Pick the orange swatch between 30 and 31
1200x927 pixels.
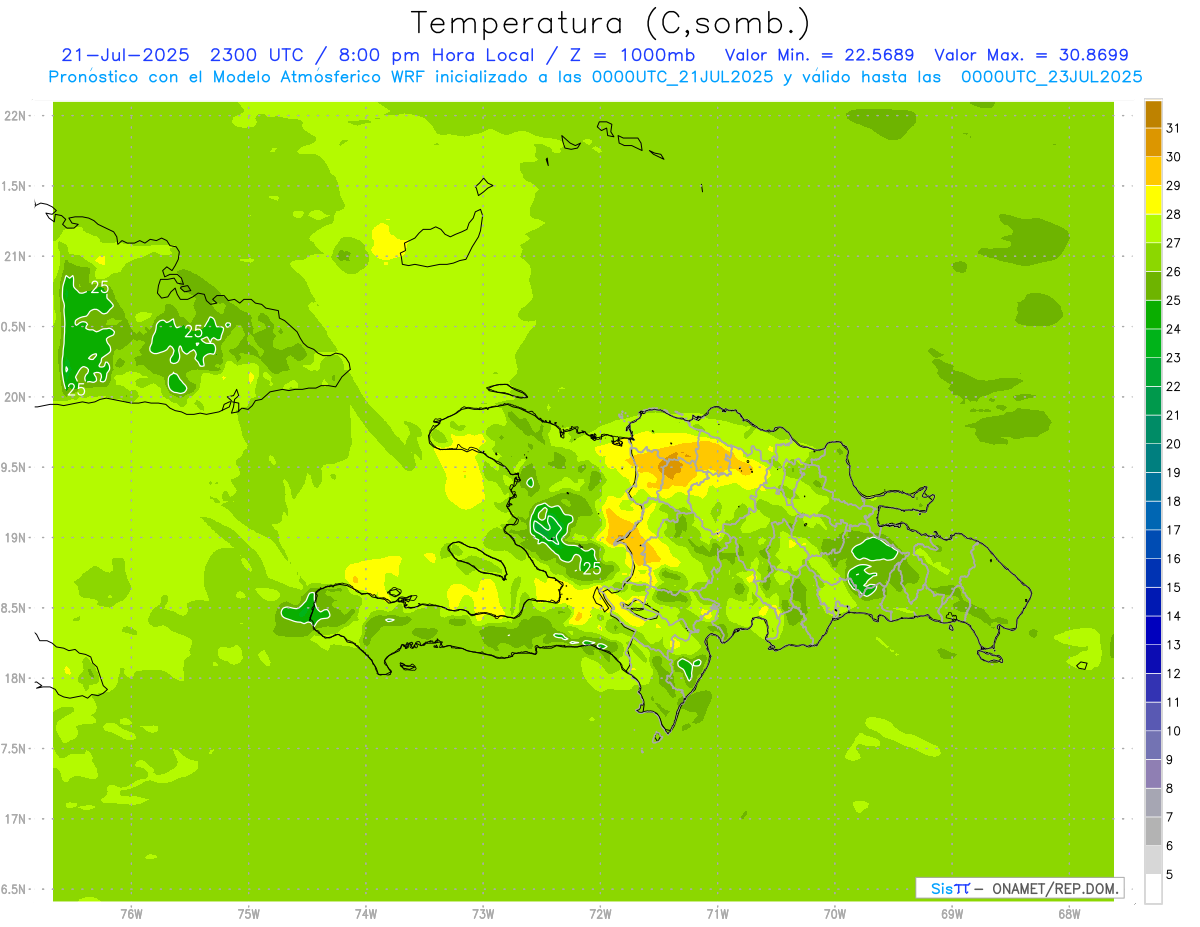click(x=1153, y=142)
